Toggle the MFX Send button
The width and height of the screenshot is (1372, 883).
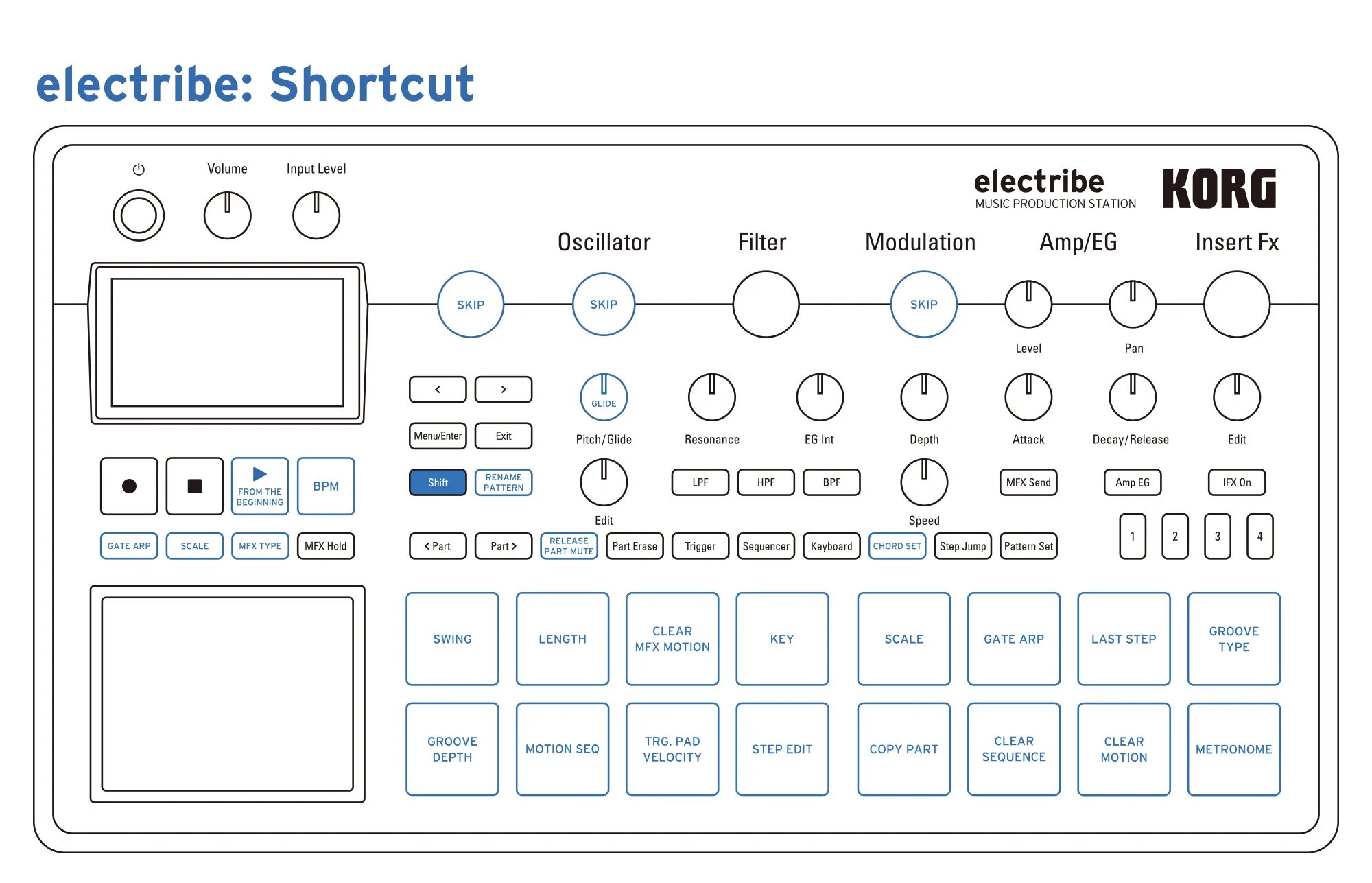point(1028,482)
